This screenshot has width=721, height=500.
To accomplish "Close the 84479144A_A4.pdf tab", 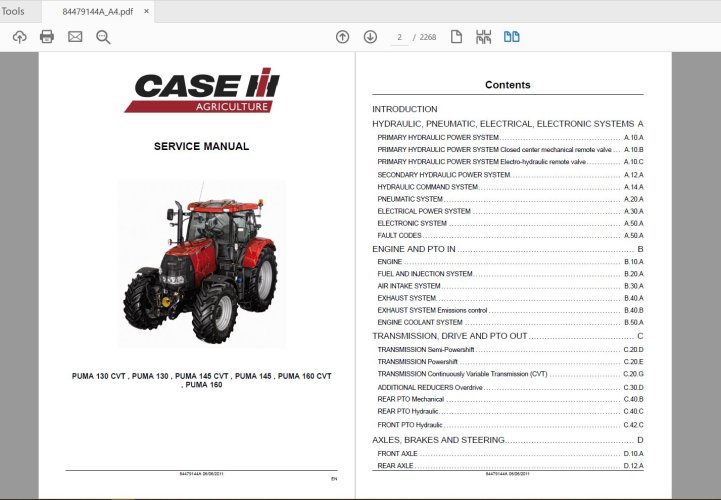I will click(x=146, y=11).
